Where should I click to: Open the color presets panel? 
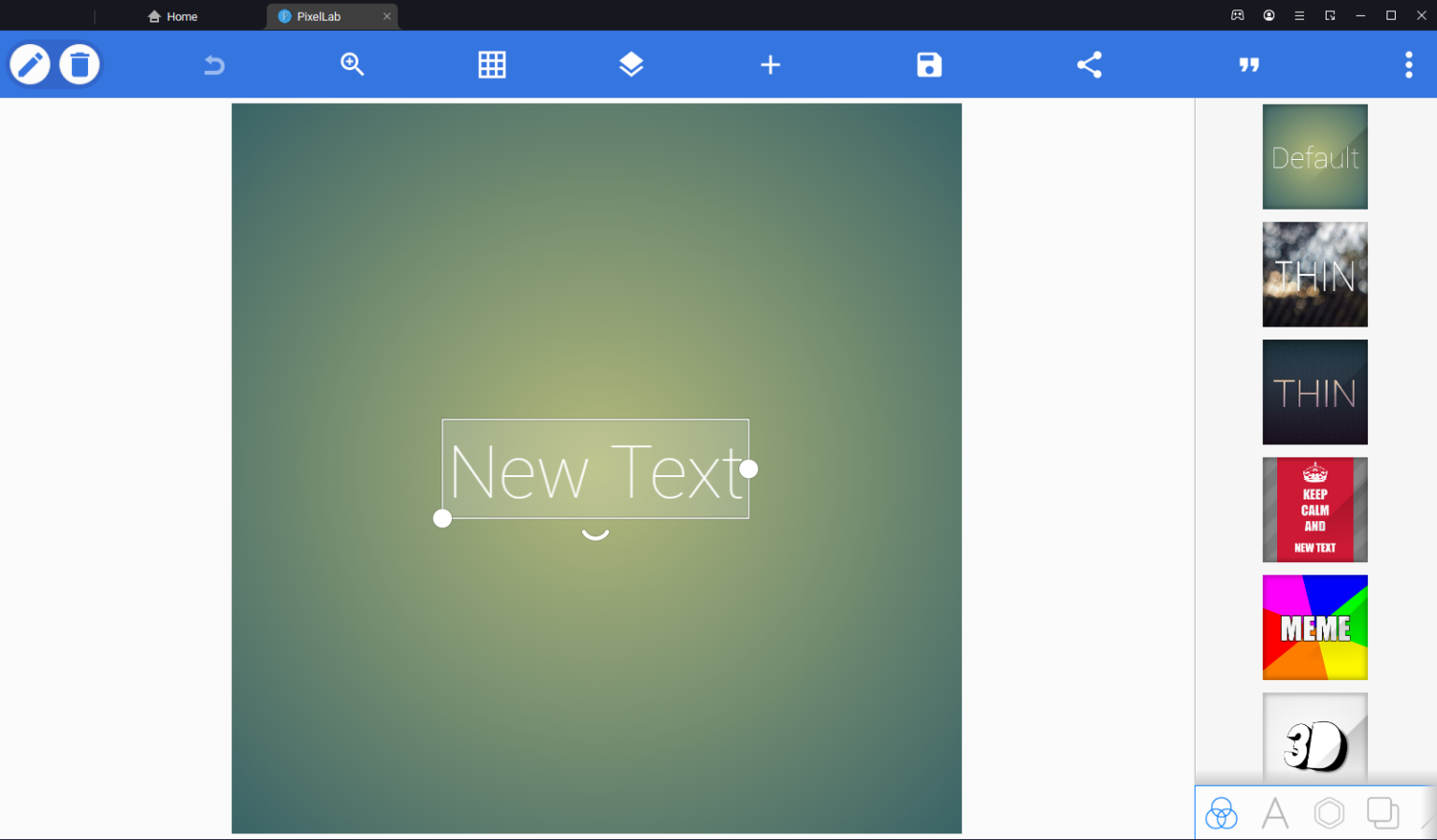(x=1221, y=813)
